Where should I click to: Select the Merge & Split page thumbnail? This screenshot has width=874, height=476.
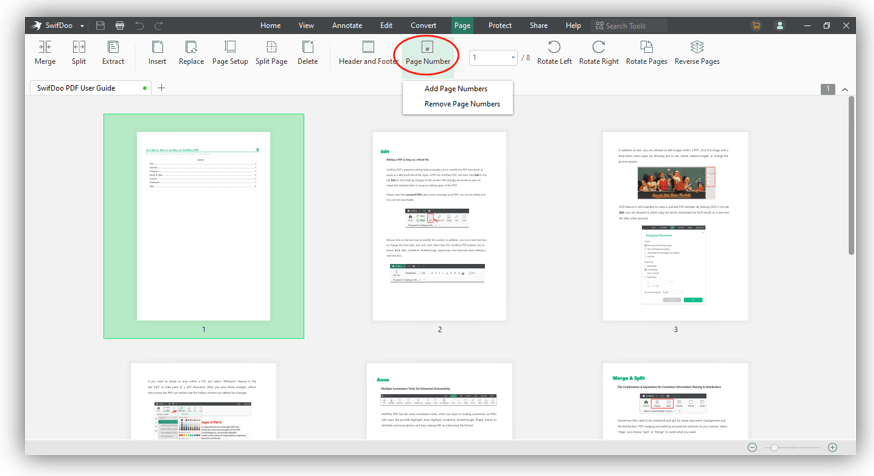[x=676, y=401]
